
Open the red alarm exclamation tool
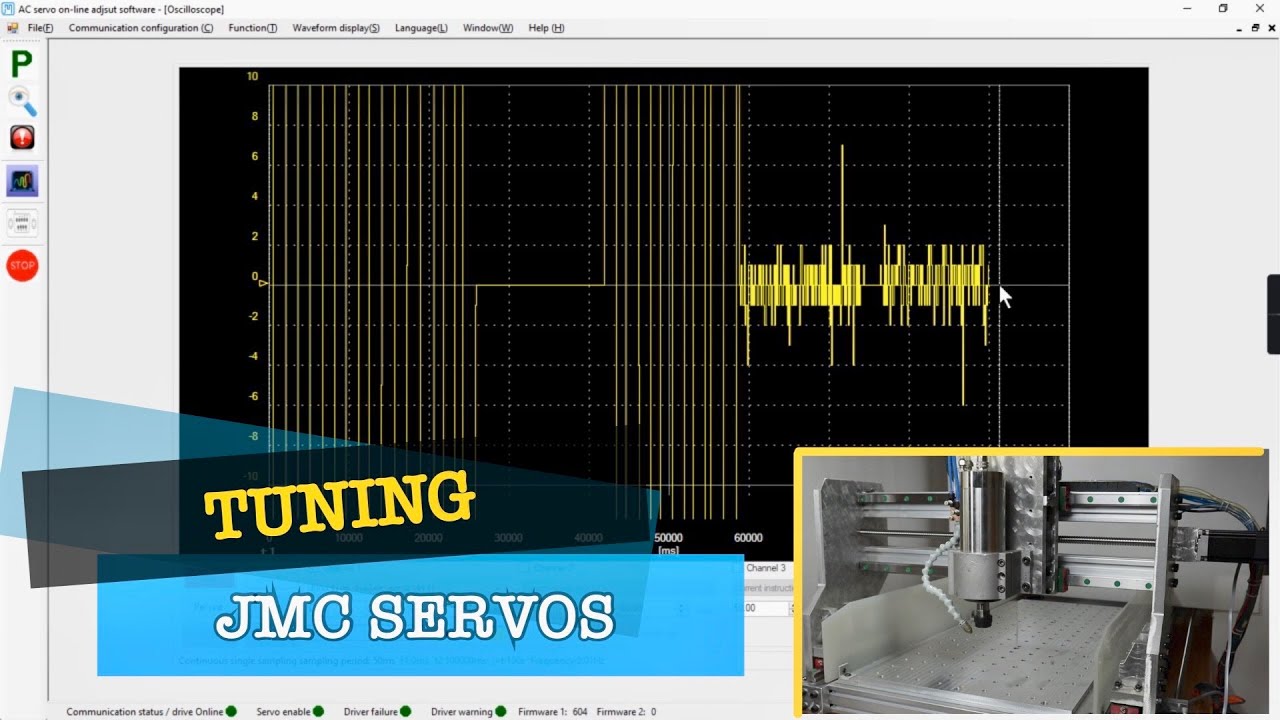coord(22,137)
